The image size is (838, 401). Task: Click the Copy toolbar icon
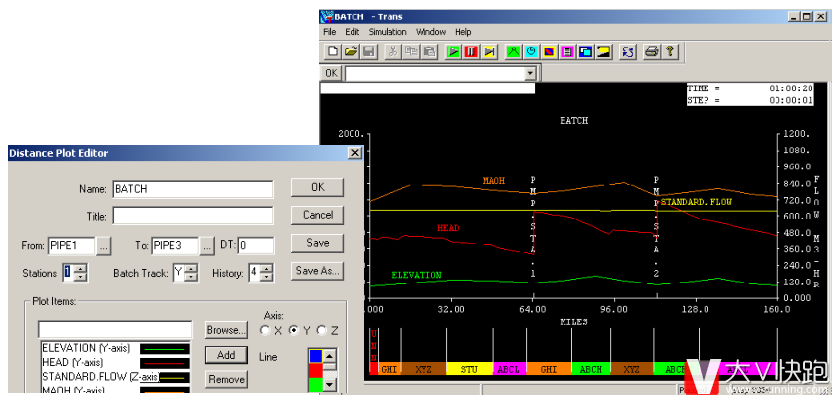coord(411,52)
